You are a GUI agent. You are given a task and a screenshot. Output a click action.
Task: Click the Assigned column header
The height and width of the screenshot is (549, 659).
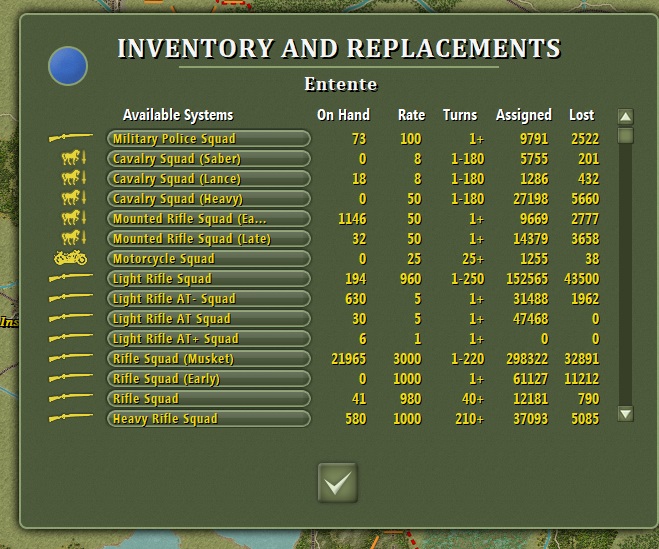[x=524, y=115]
